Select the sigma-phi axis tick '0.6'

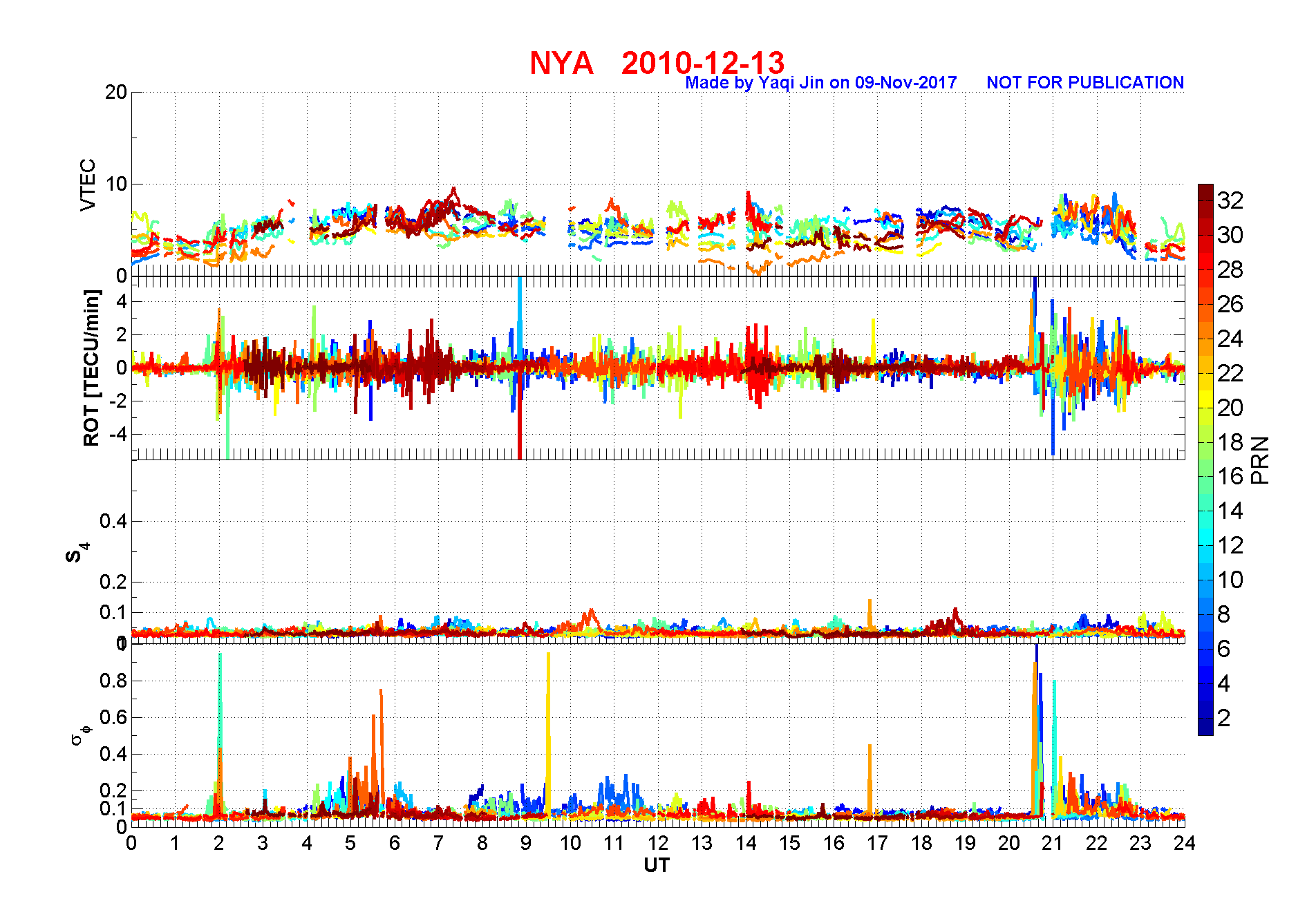click(113, 717)
